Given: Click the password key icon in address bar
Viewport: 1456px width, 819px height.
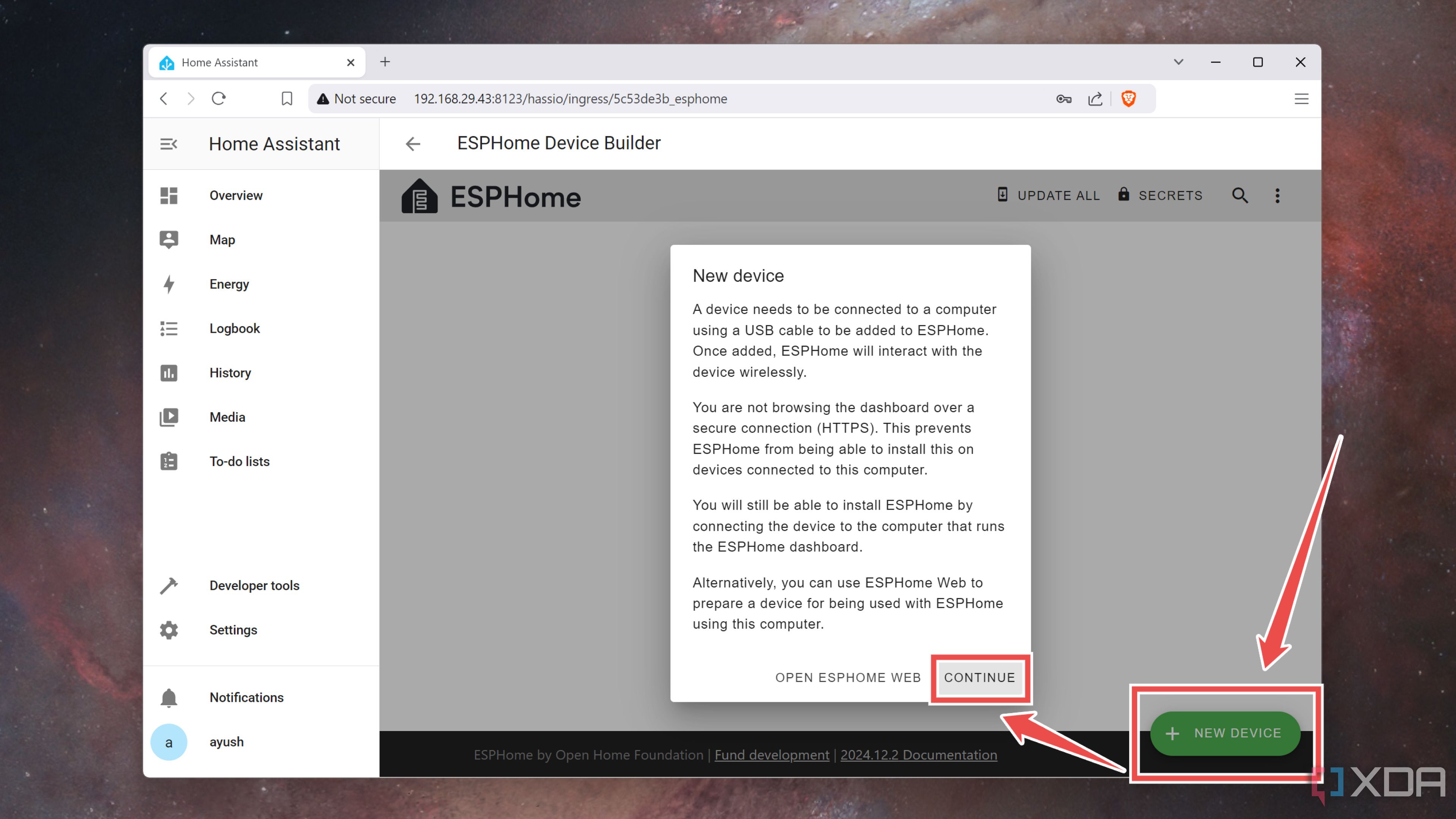Looking at the screenshot, I should click(x=1064, y=99).
